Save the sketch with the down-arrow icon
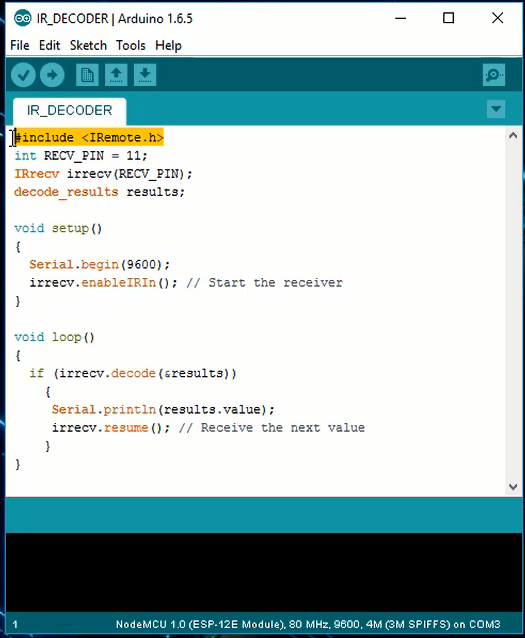Image resolution: width=525 pixels, height=638 pixels. coord(145,75)
